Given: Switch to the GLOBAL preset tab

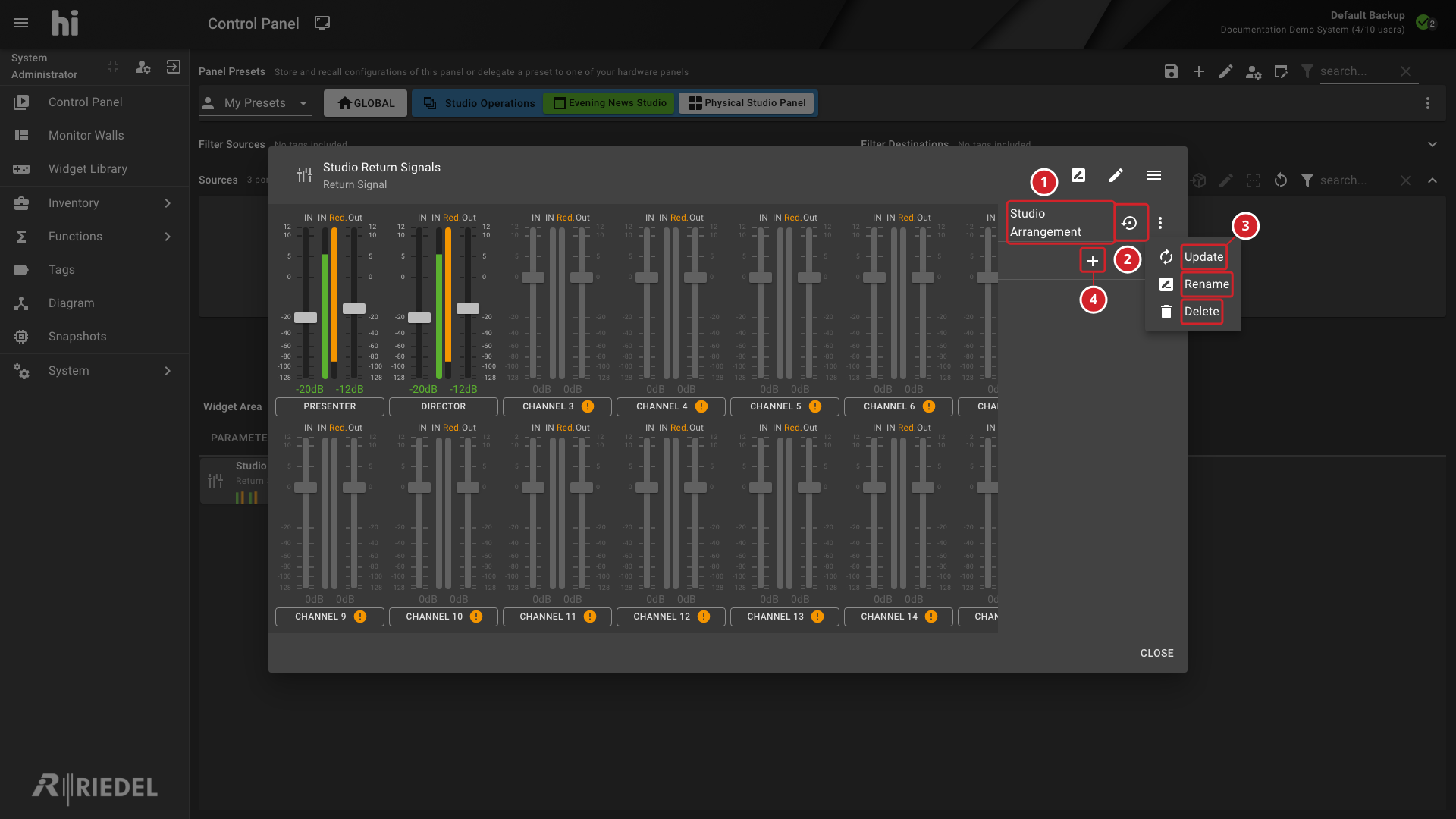Looking at the screenshot, I should point(366,103).
